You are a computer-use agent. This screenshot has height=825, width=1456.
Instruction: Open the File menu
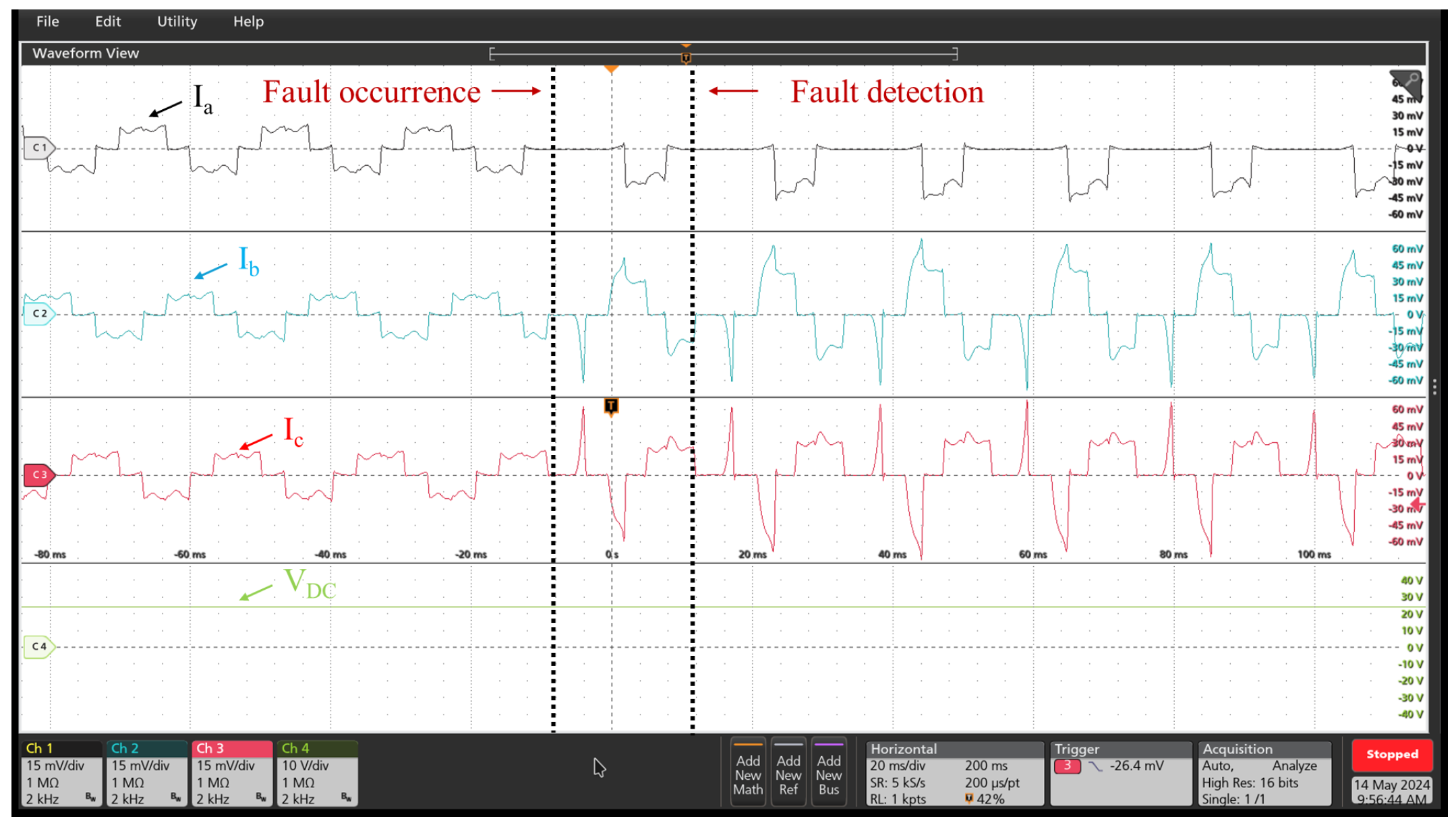coord(47,22)
